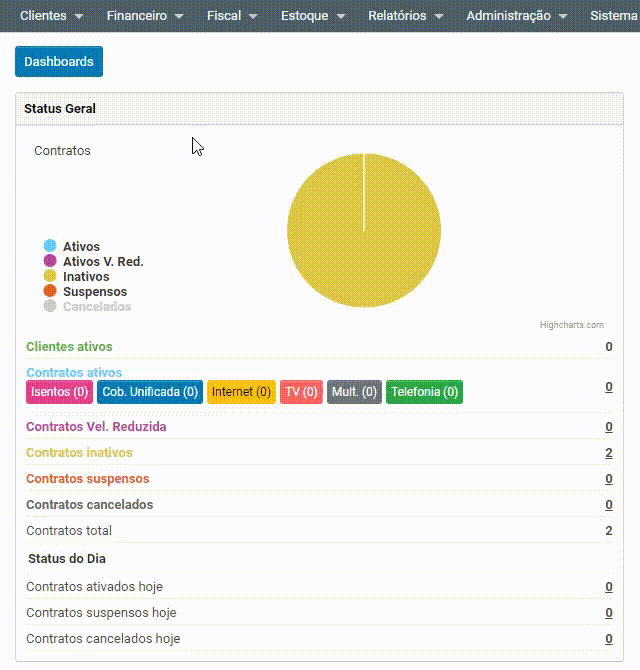Toggle Ativos V. Red. legend item
640x670 pixels.
[102, 262]
